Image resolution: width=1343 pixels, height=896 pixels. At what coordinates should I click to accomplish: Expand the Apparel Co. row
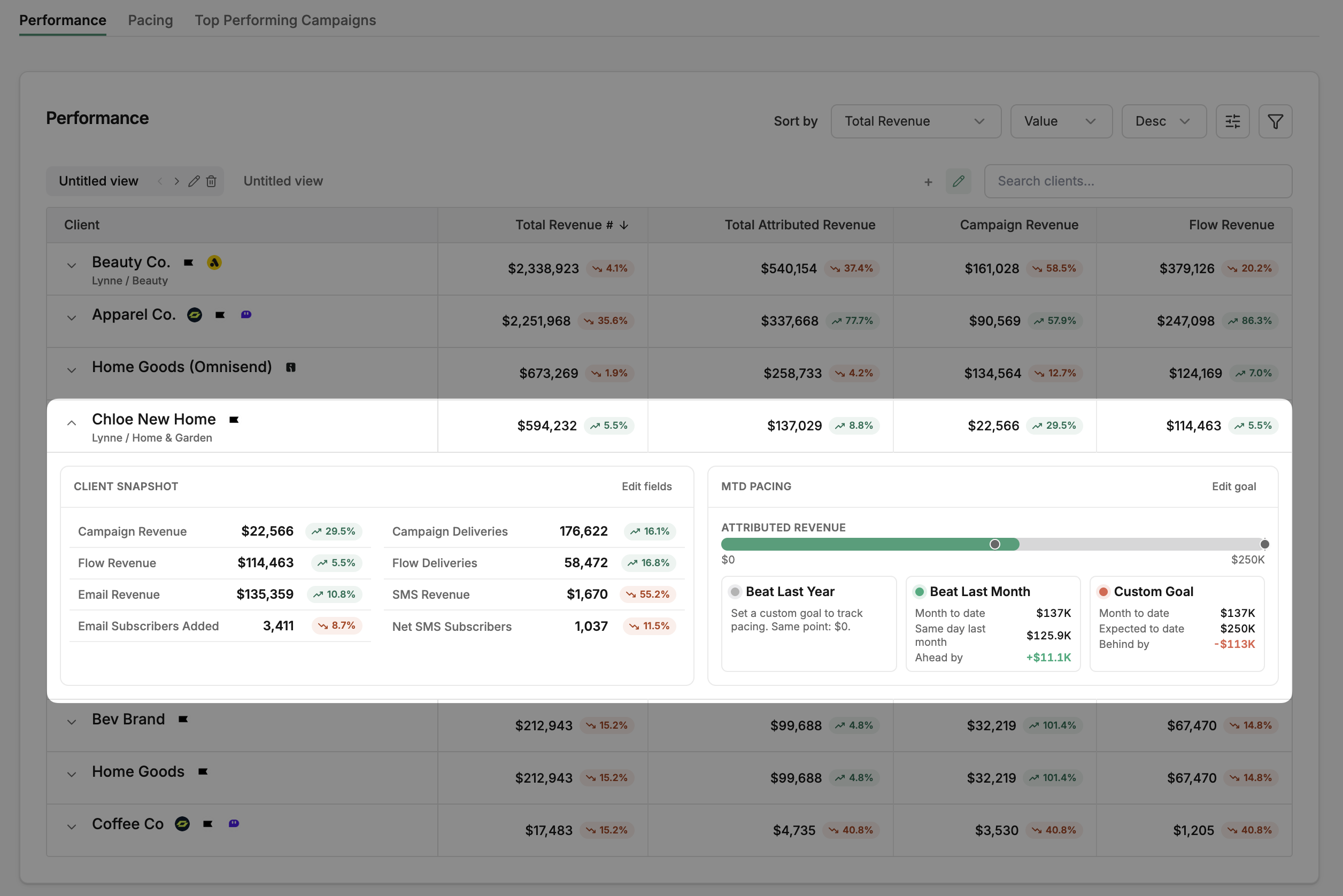click(x=72, y=318)
